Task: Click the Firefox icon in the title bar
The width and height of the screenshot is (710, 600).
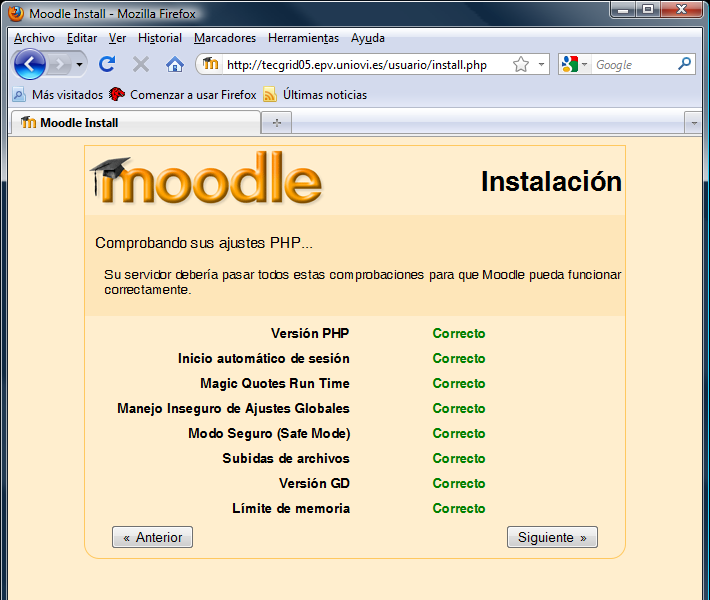Action: click(16, 13)
